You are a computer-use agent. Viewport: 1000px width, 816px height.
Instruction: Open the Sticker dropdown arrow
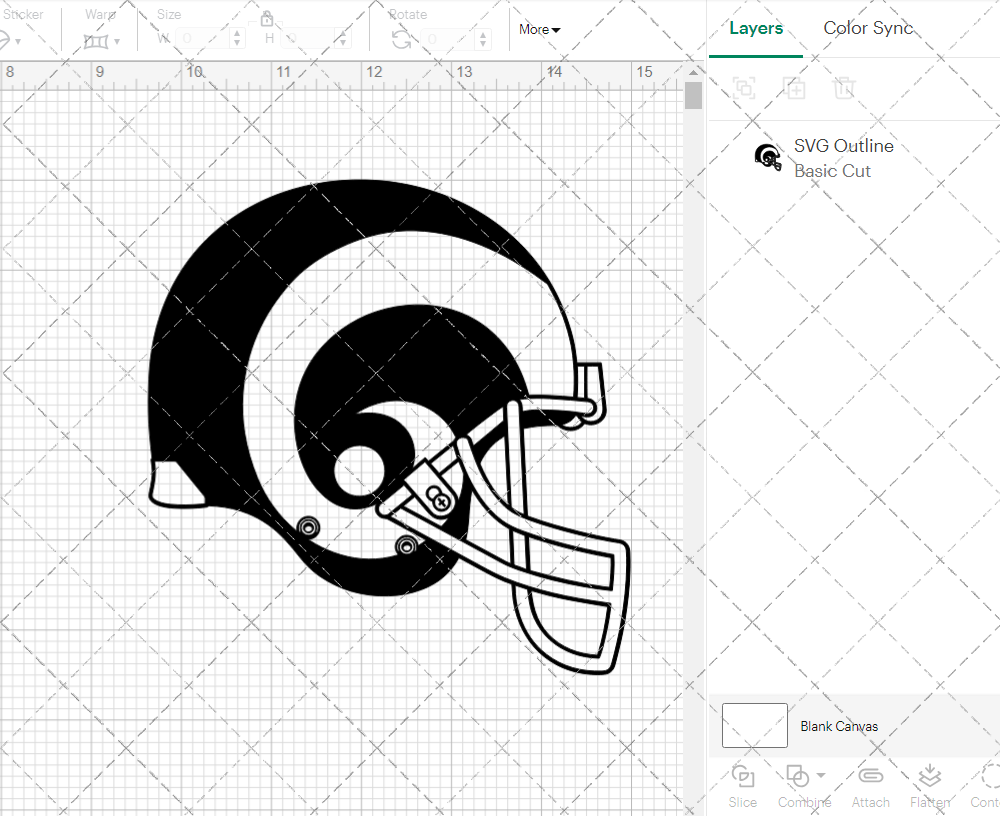pyautogui.click(x=18, y=42)
